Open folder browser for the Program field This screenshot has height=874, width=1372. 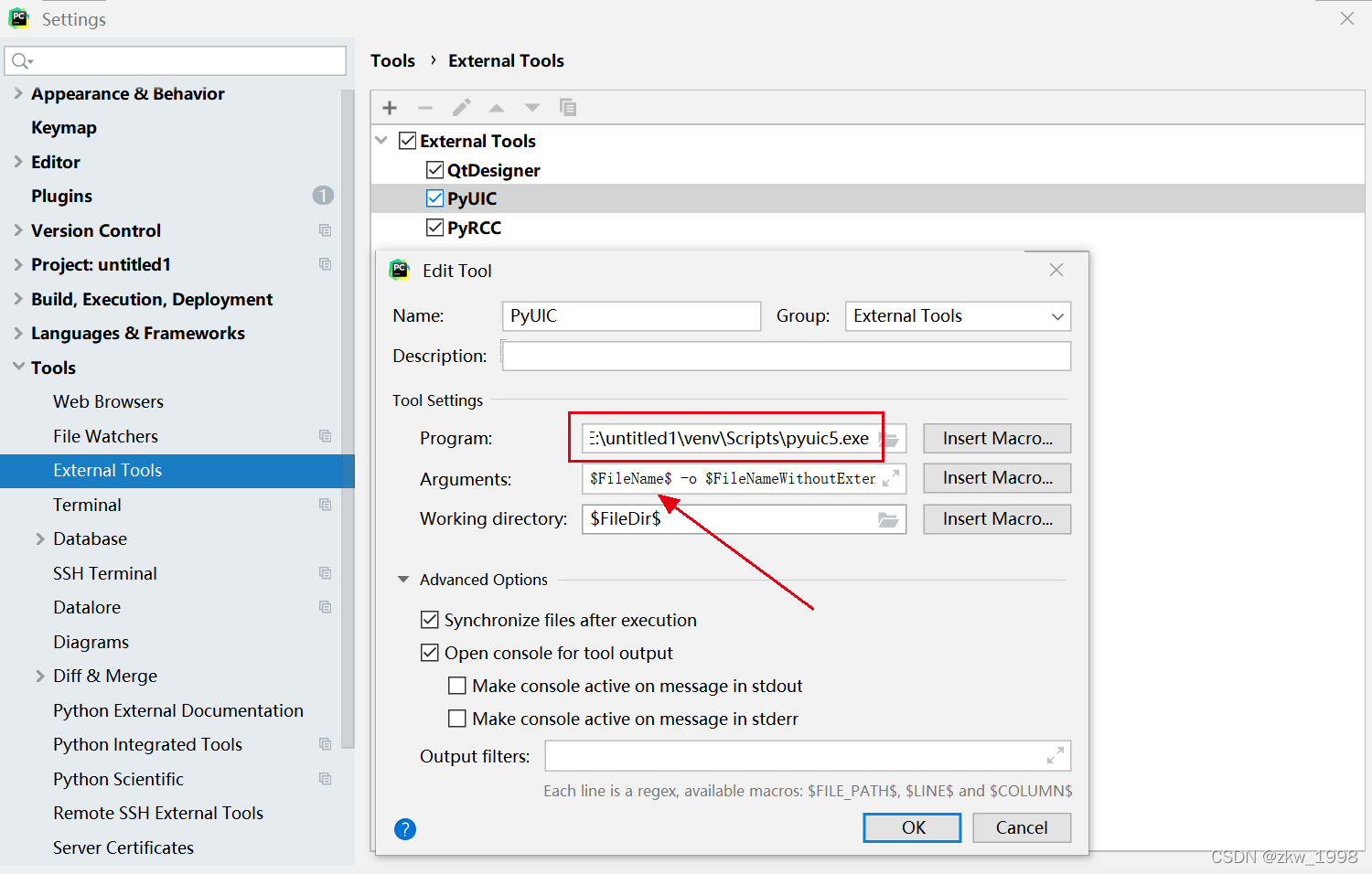890,438
